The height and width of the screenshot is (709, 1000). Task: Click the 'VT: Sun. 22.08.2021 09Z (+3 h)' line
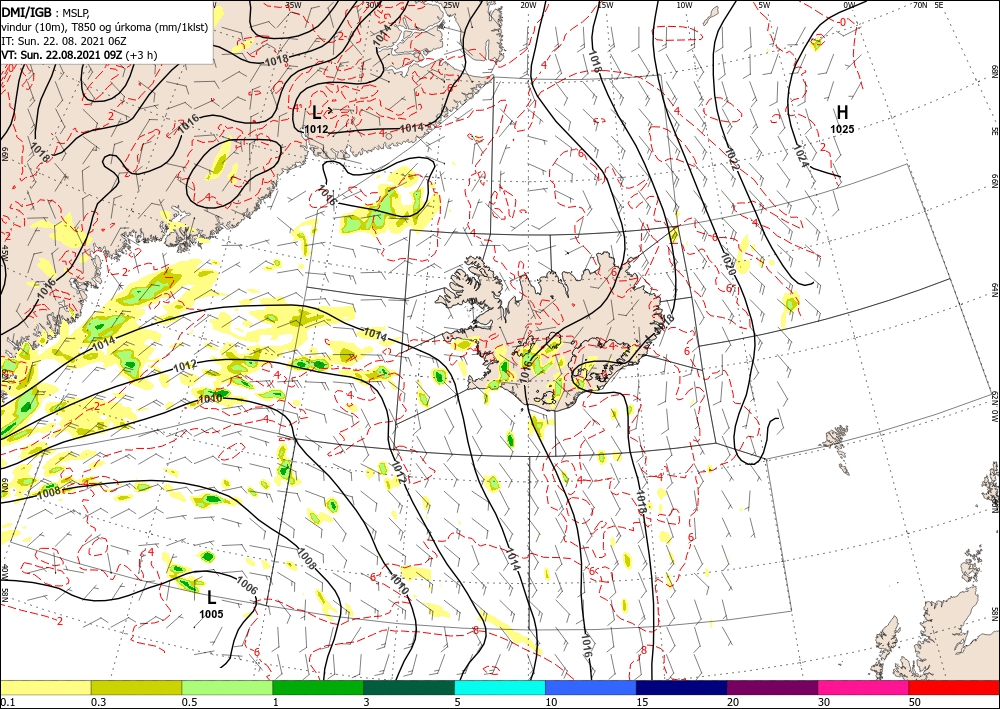click(x=79, y=55)
